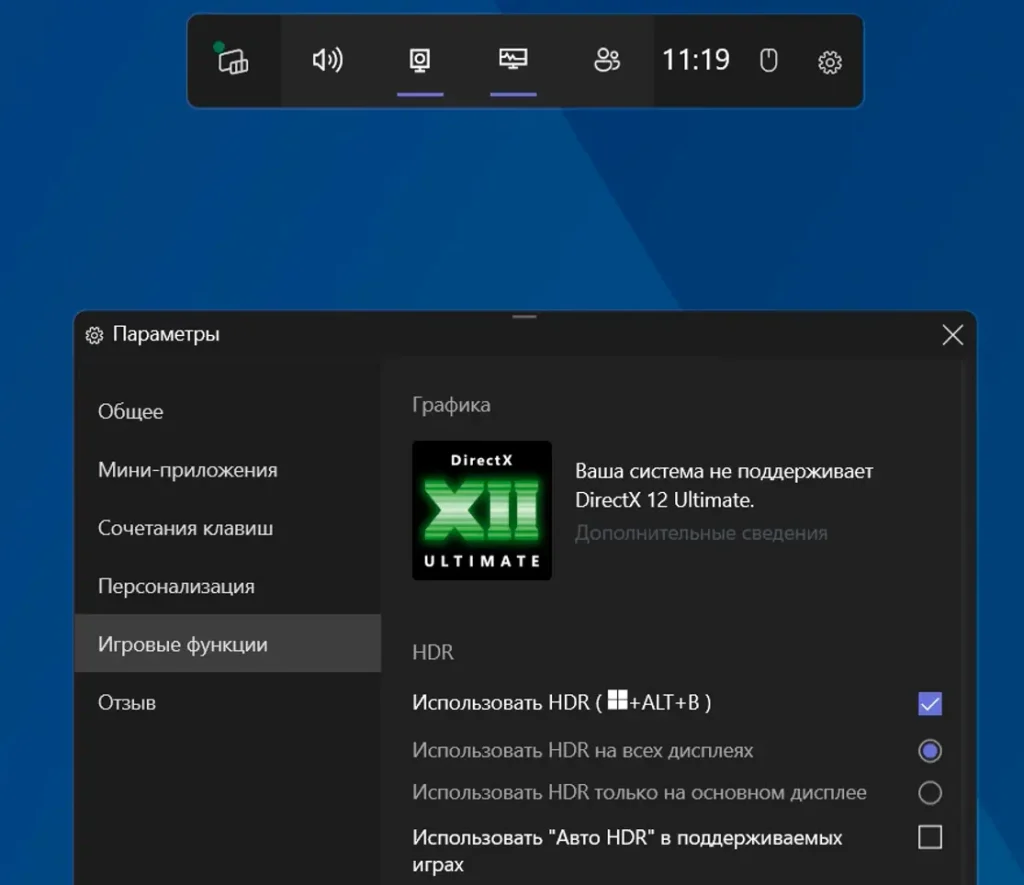1024x885 pixels.
Task: Click the mouse click-through icon
Action: tap(768, 61)
